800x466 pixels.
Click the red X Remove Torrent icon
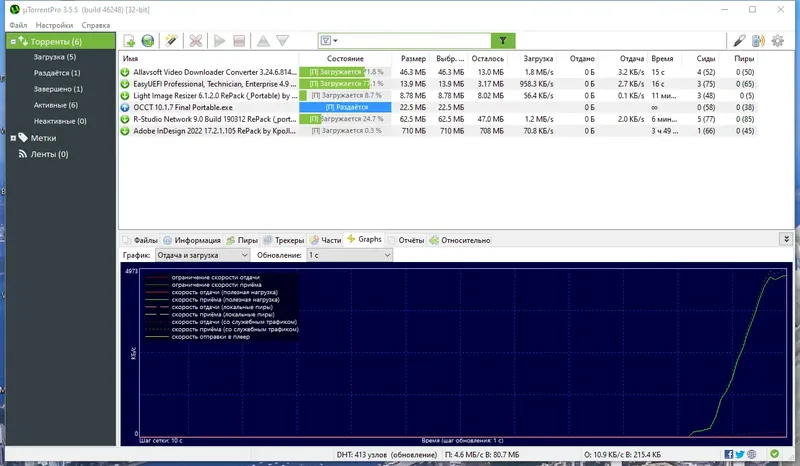[195, 41]
